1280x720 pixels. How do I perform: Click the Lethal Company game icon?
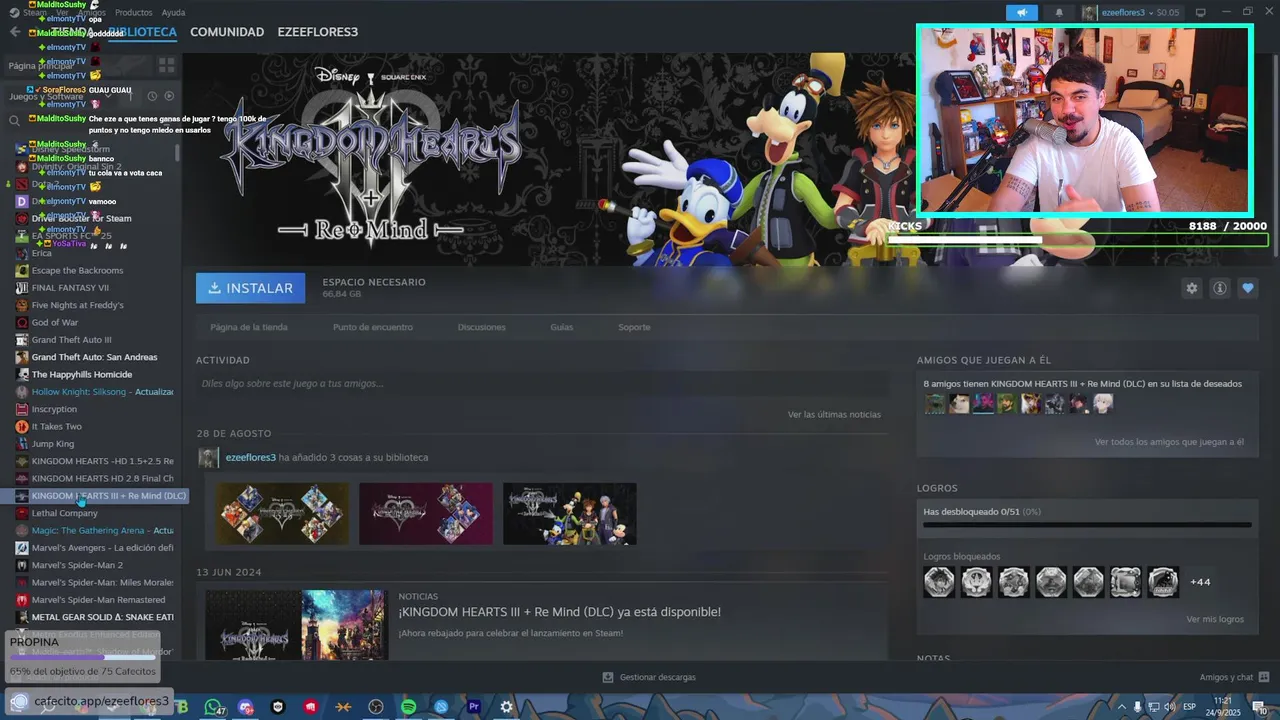tap(22, 513)
